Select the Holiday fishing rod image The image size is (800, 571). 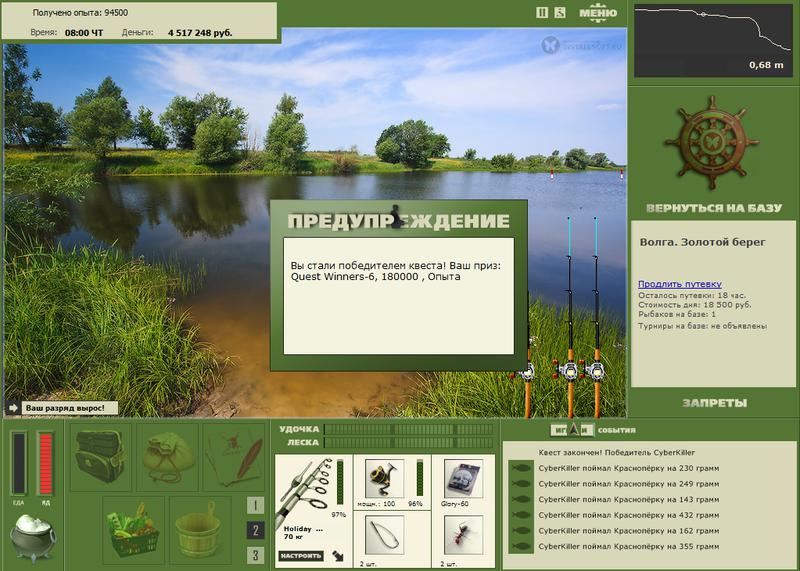coord(304,491)
